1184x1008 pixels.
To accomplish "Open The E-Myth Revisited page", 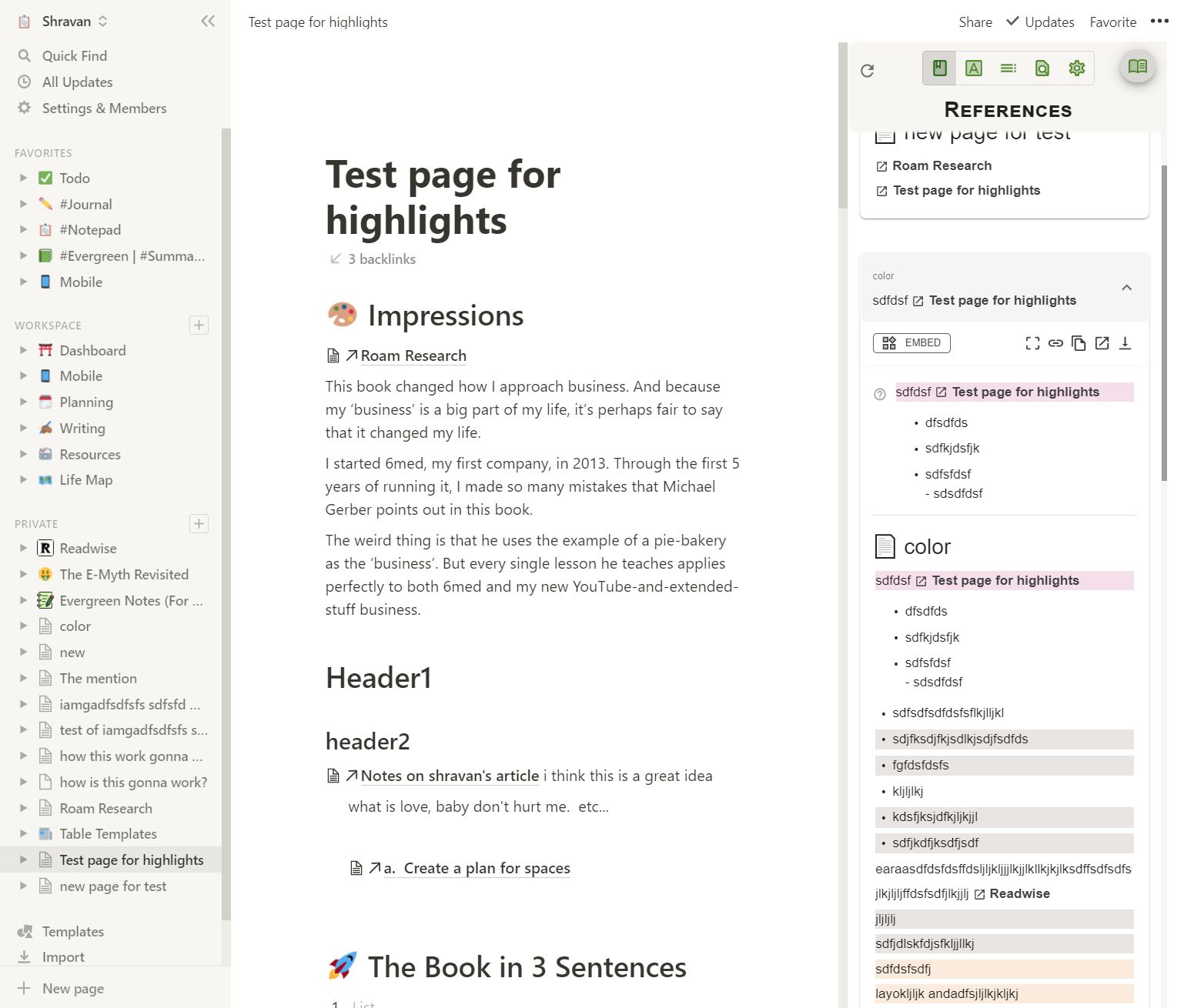I will pyautogui.click(x=124, y=575).
